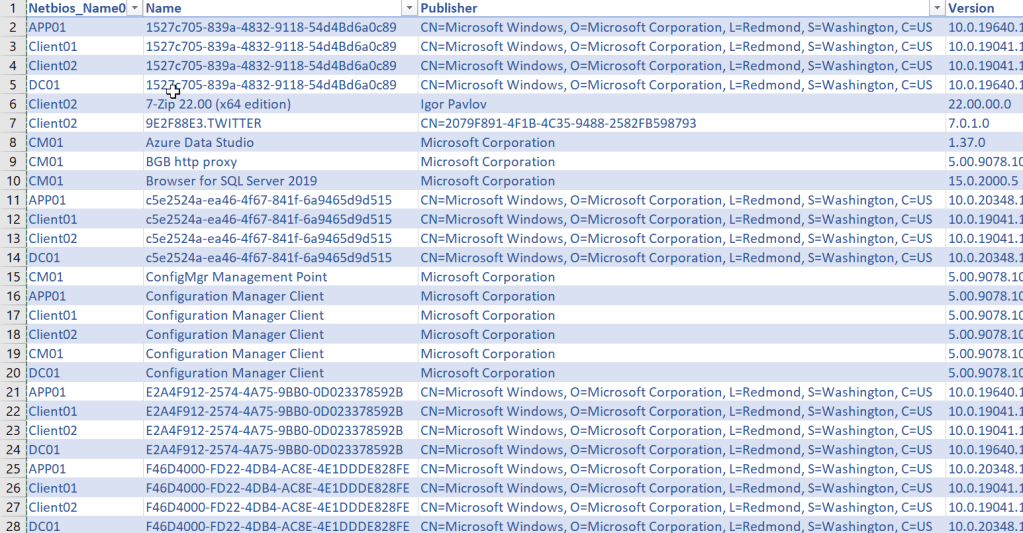The image size is (1023, 533).
Task: Click the CN=2079F891 publisher cell
Action: pos(558,123)
